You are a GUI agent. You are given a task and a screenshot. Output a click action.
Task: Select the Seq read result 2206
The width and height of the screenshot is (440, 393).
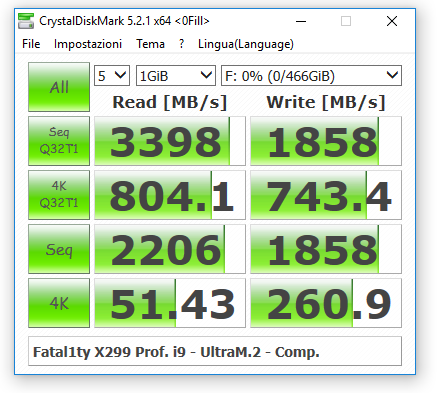click(170, 249)
